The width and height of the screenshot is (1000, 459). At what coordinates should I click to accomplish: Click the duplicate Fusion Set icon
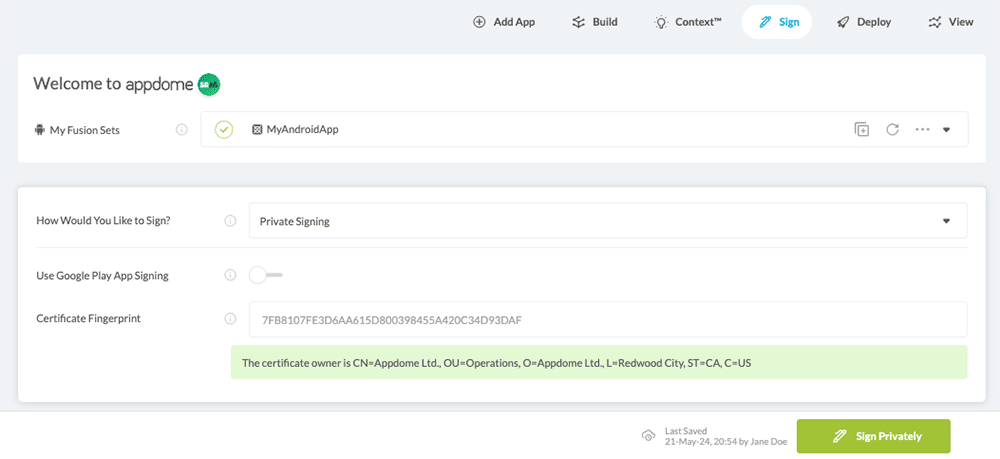click(x=861, y=129)
